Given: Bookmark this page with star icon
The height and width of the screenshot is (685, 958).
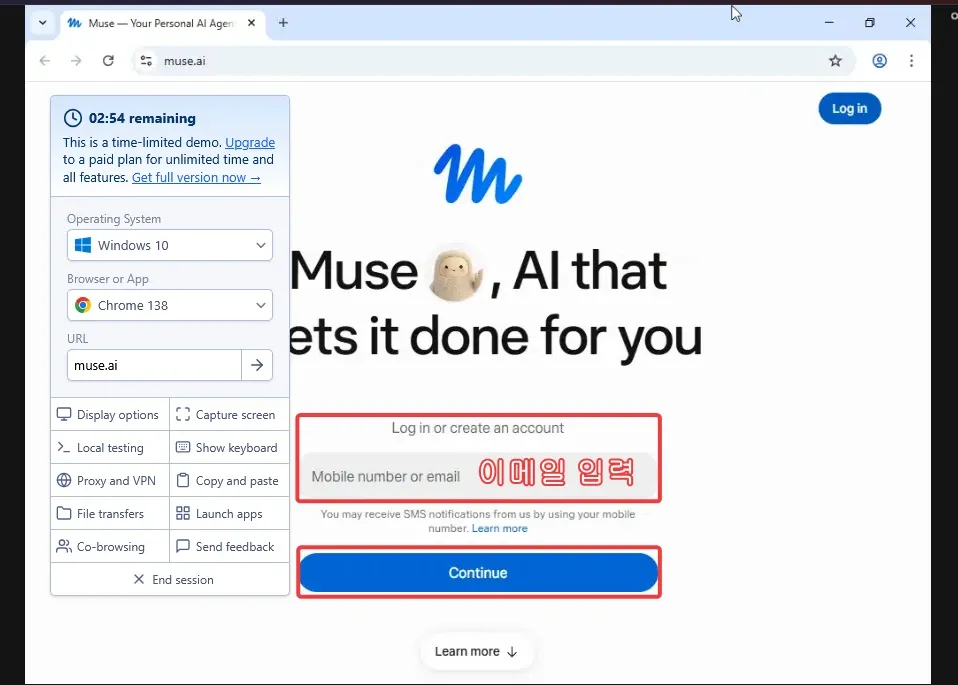Looking at the screenshot, I should click(835, 60).
